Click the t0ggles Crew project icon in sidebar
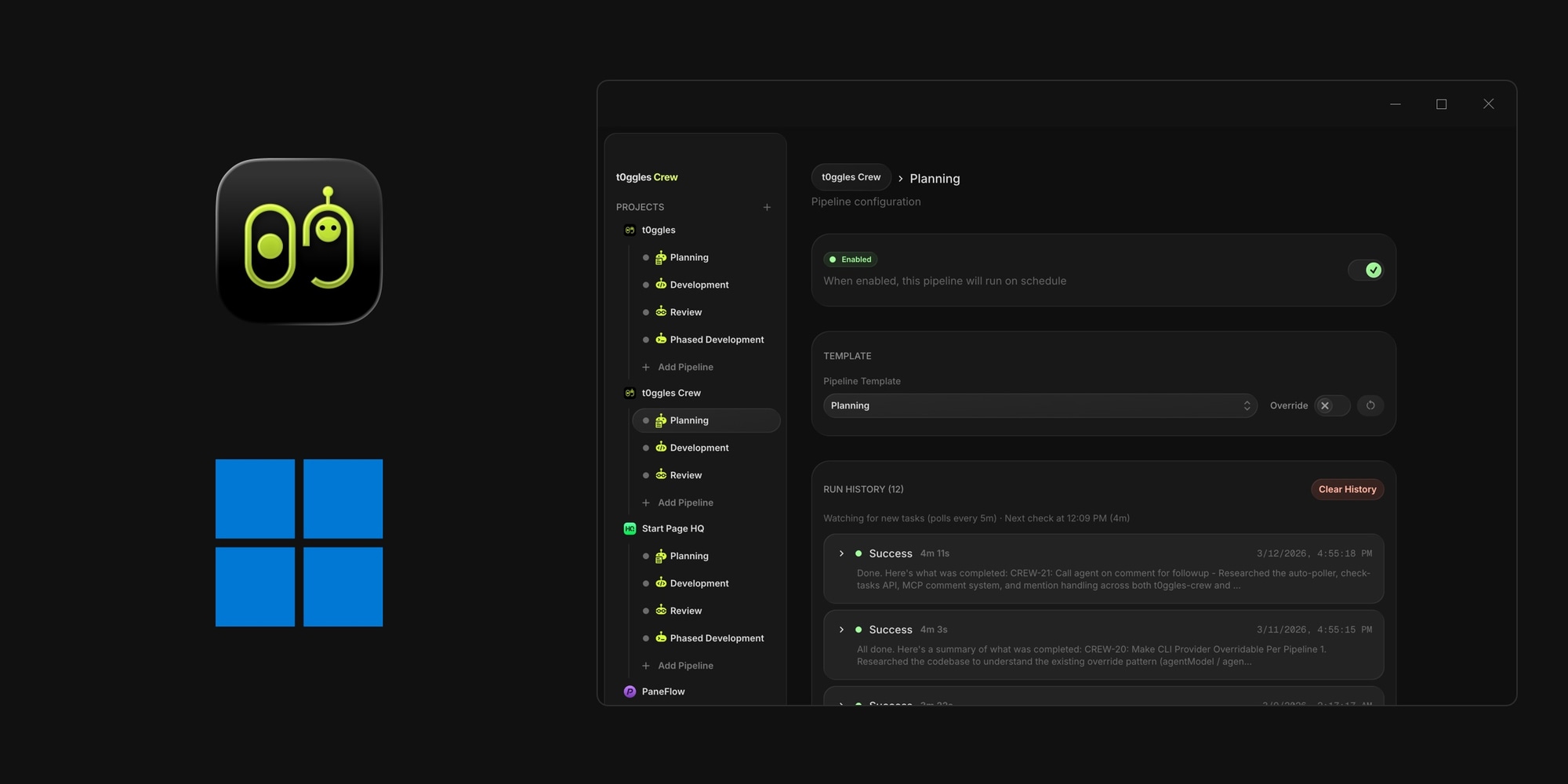 (x=630, y=393)
